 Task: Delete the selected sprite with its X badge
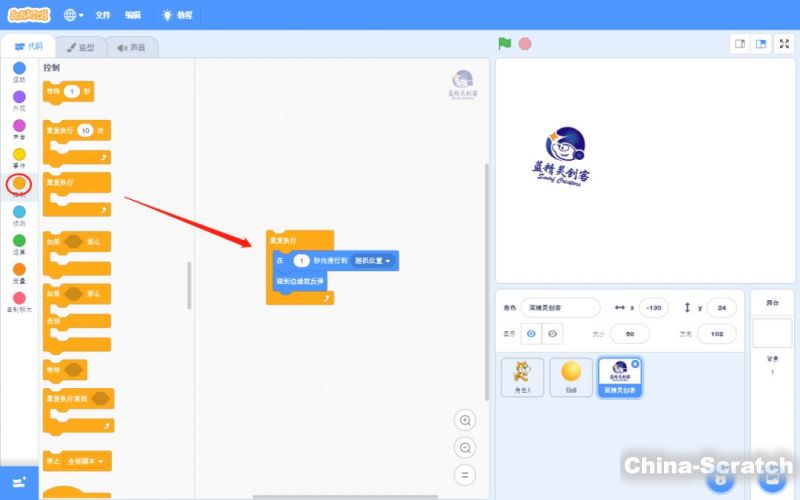(635, 363)
